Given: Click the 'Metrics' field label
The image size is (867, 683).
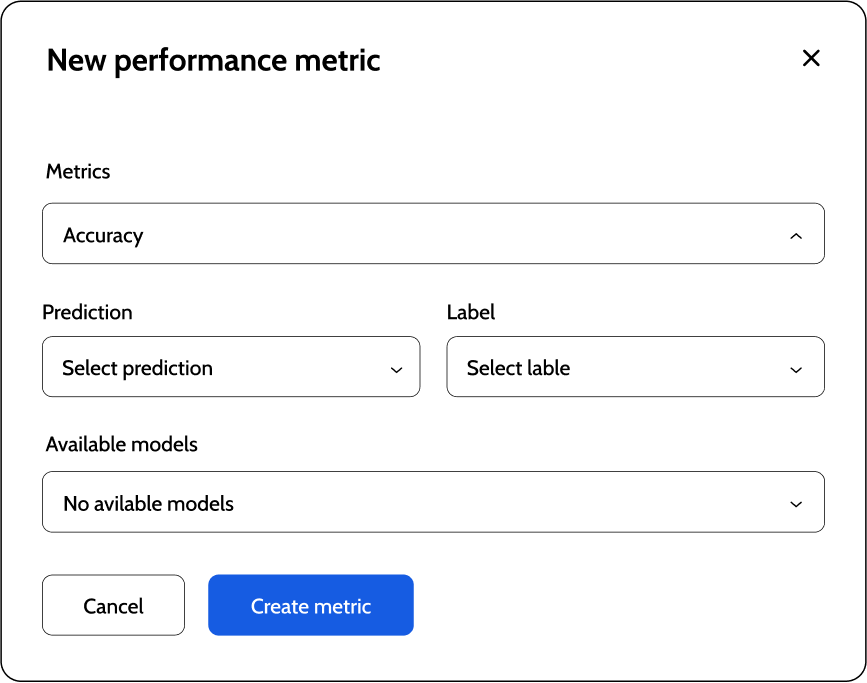Looking at the screenshot, I should [78, 172].
